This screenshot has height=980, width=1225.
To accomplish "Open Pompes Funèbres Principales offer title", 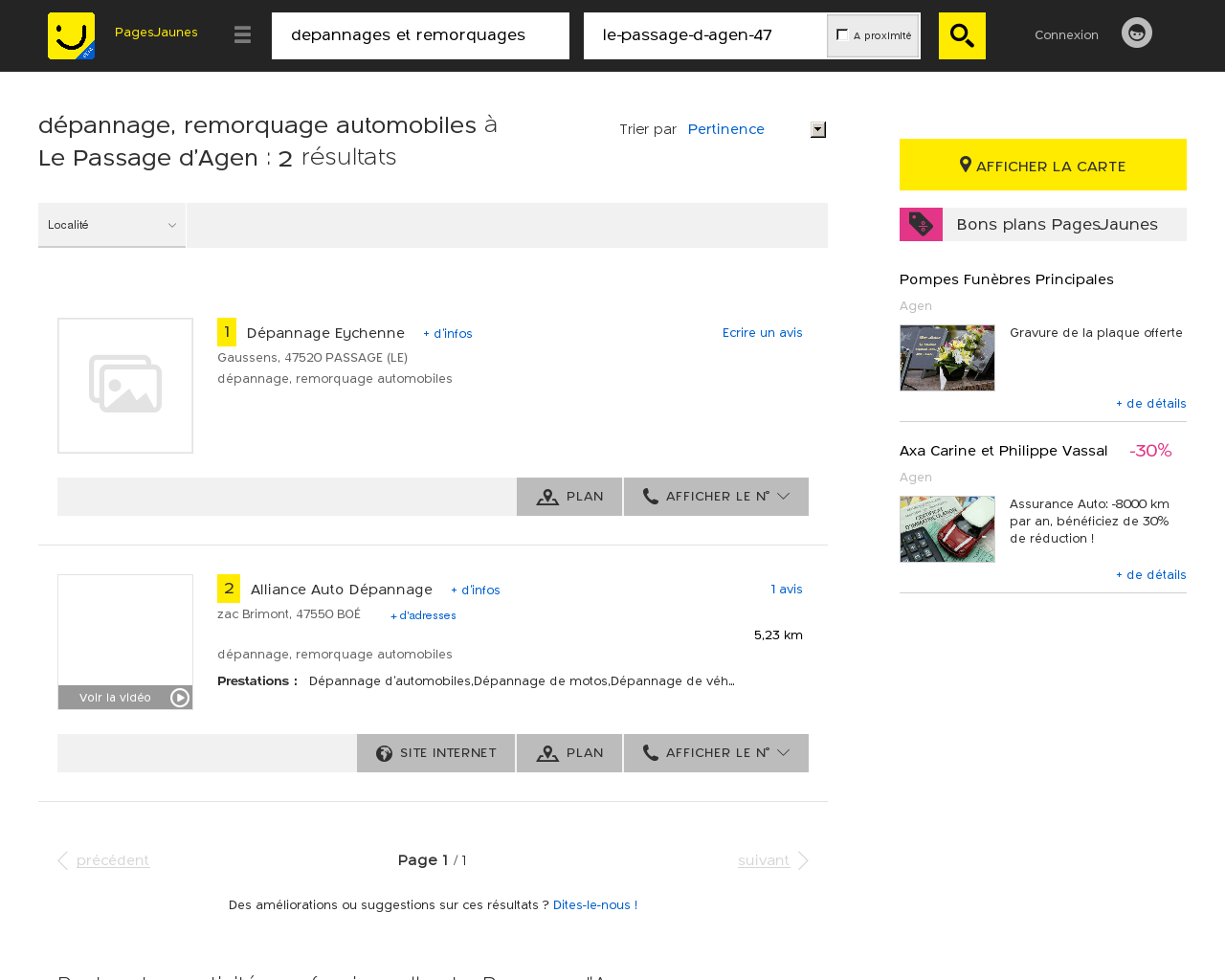I will point(1007,279).
